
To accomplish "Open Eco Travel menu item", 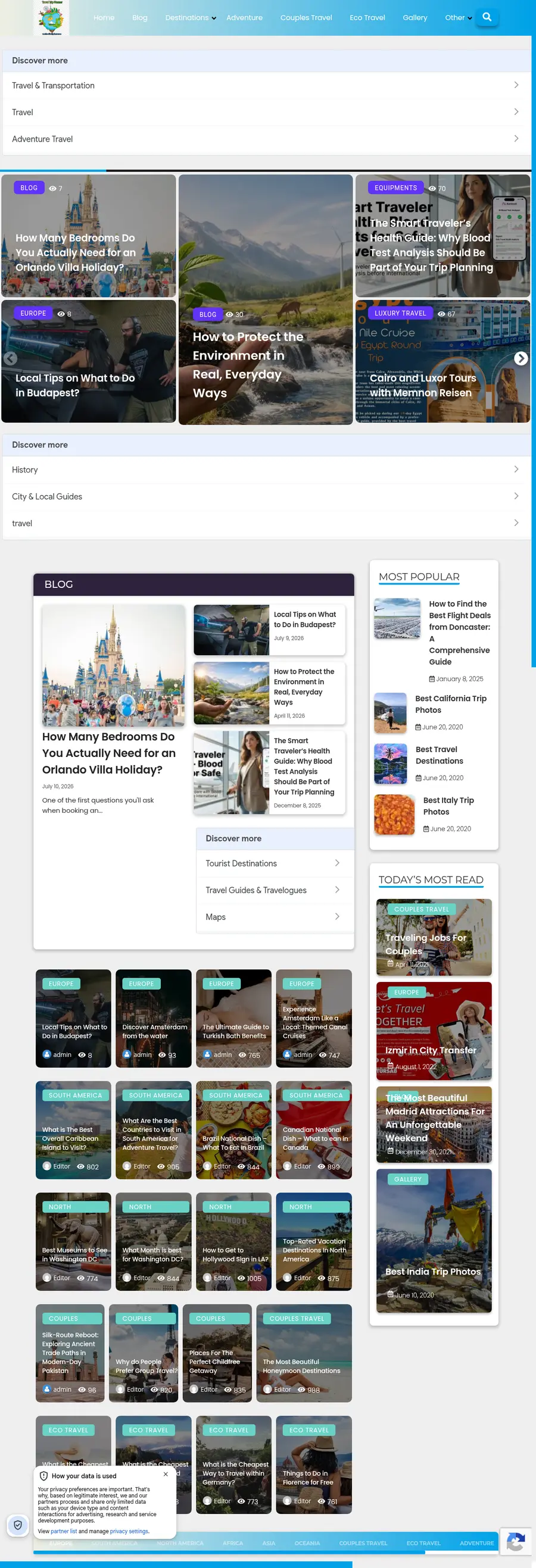I will (367, 18).
